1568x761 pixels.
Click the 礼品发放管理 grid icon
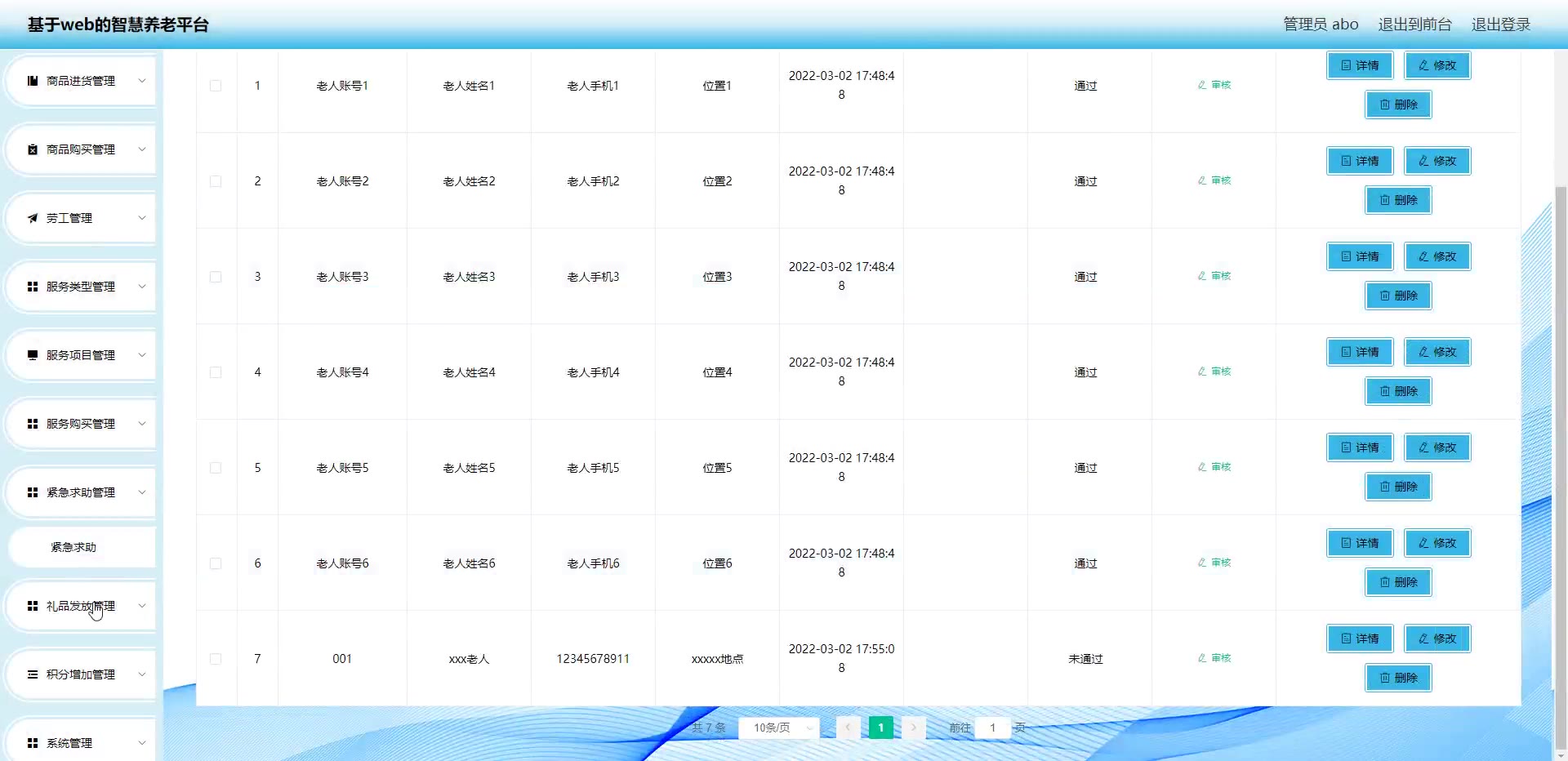click(x=33, y=606)
